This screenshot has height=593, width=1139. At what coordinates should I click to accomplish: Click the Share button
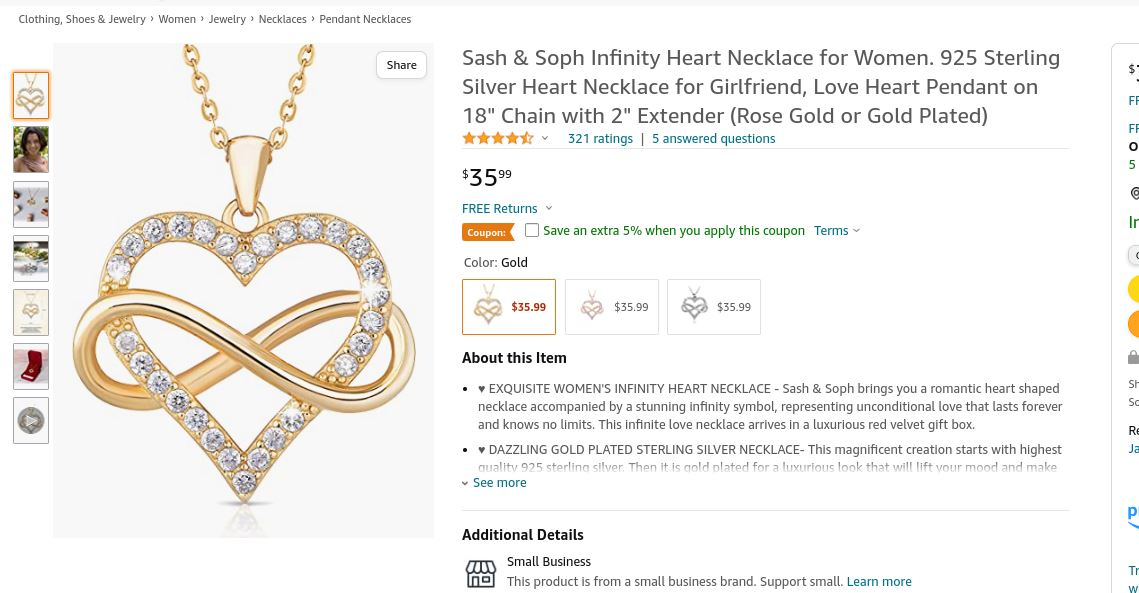tap(402, 65)
